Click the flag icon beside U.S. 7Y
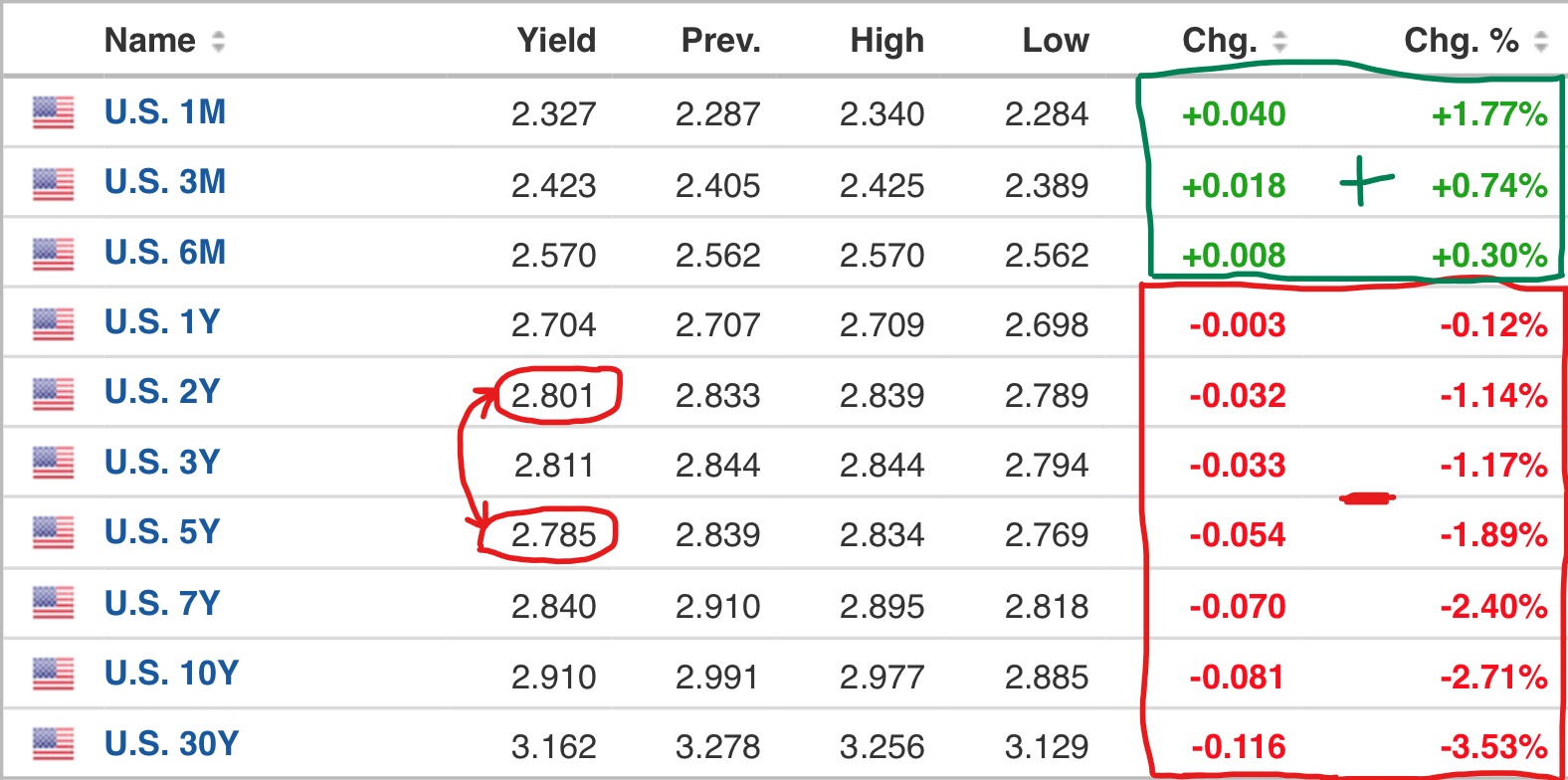 [x=53, y=603]
